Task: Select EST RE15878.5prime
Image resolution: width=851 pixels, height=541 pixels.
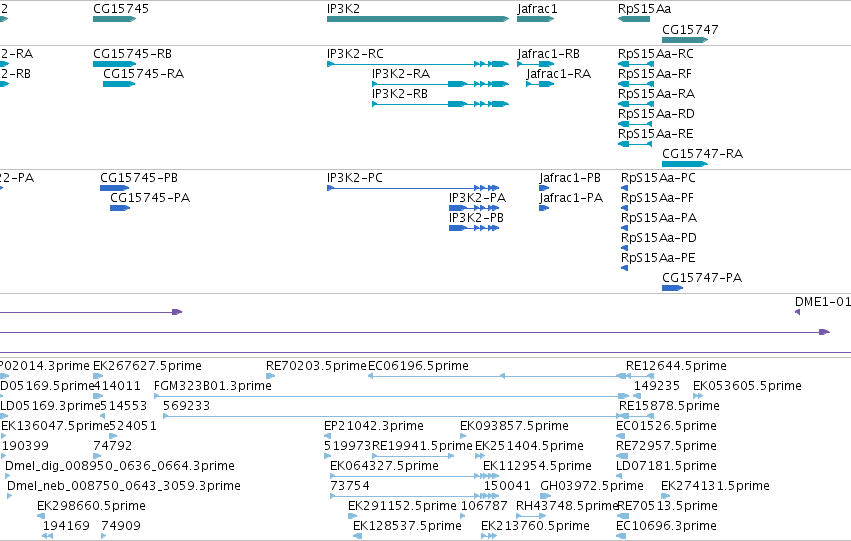Action: pyautogui.click(x=669, y=406)
